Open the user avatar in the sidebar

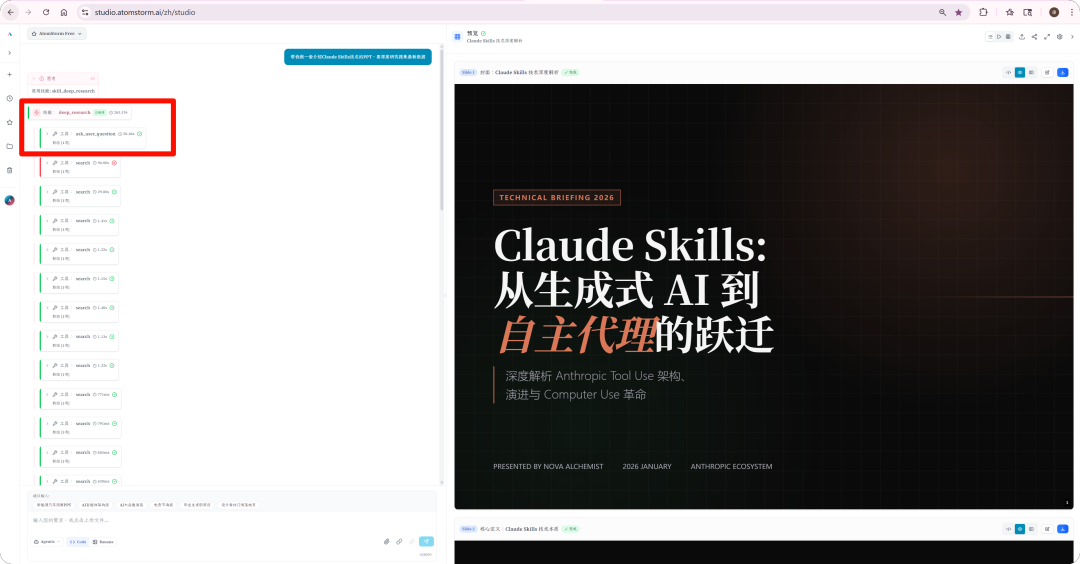10,200
